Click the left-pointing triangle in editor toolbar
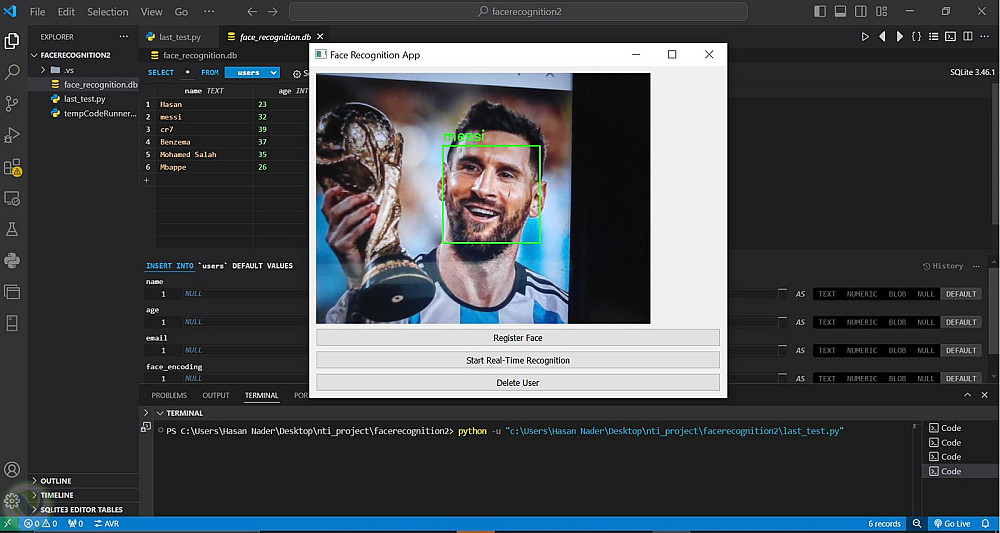 click(882, 37)
